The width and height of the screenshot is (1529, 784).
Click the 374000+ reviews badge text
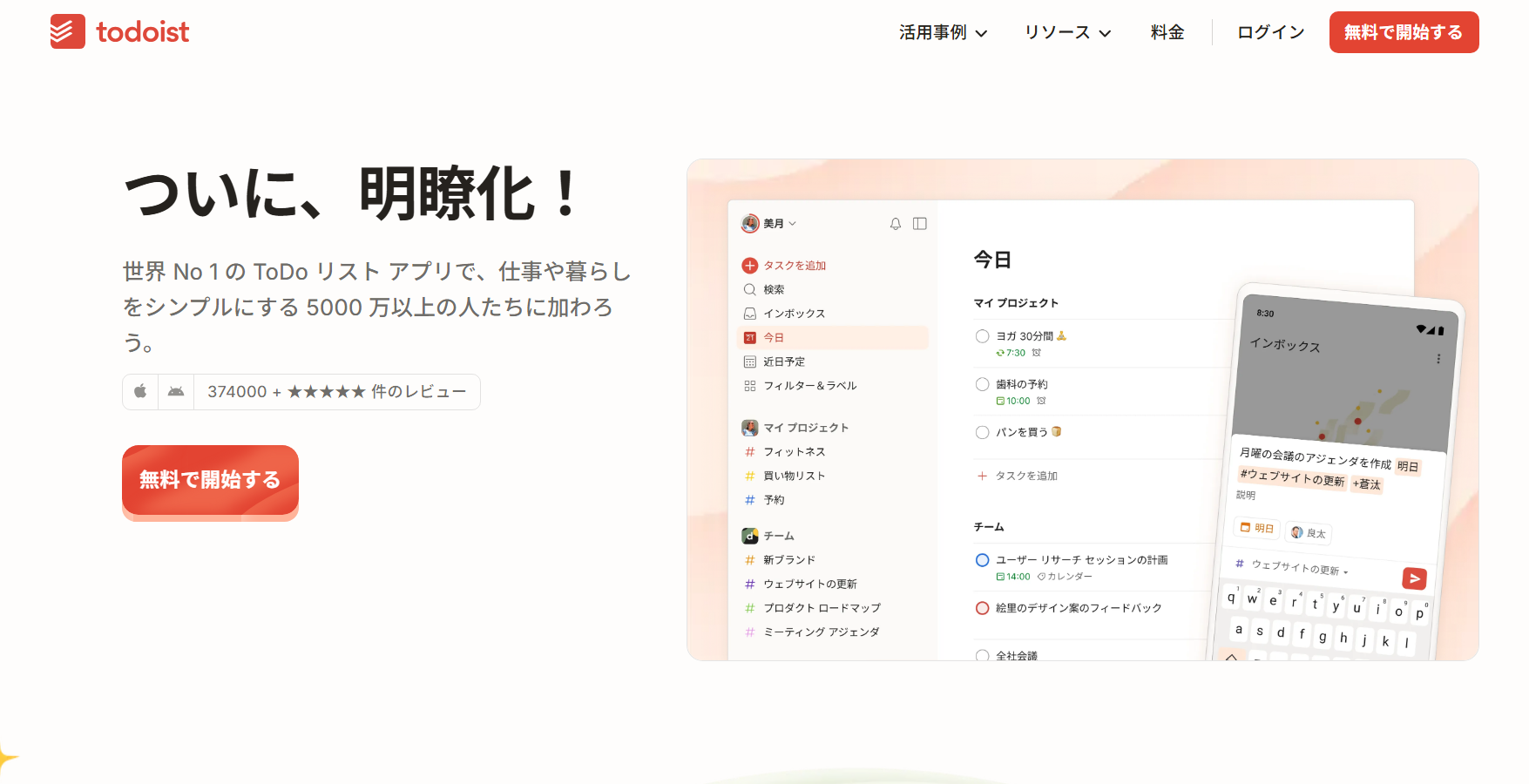pos(336,392)
